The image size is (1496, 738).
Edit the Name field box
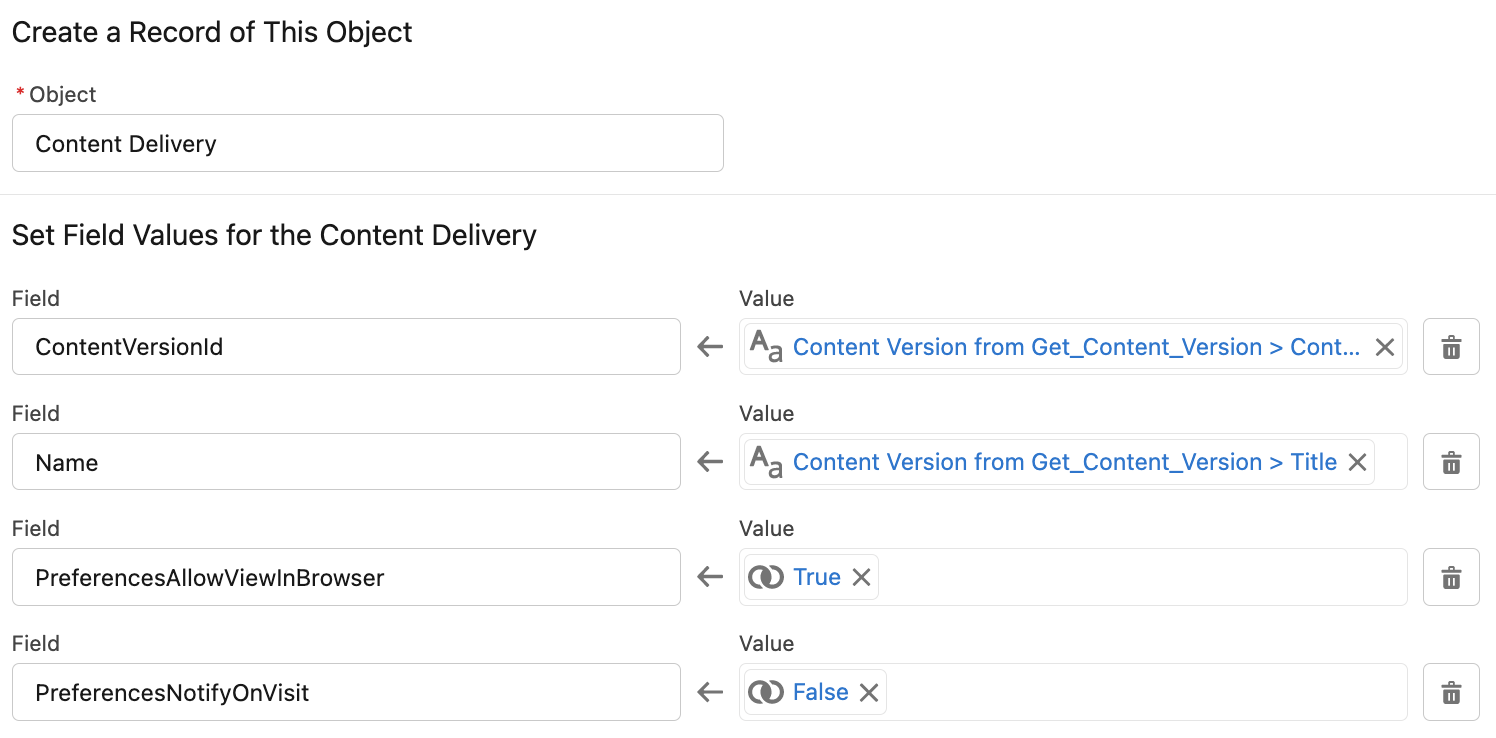(346, 462)
